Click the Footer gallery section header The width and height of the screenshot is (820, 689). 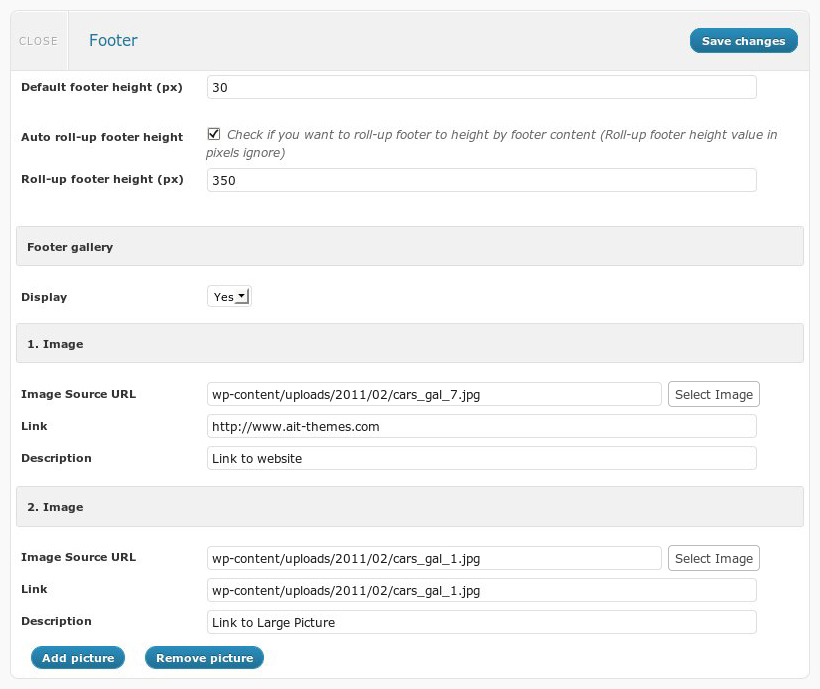(x=409, y=247)
